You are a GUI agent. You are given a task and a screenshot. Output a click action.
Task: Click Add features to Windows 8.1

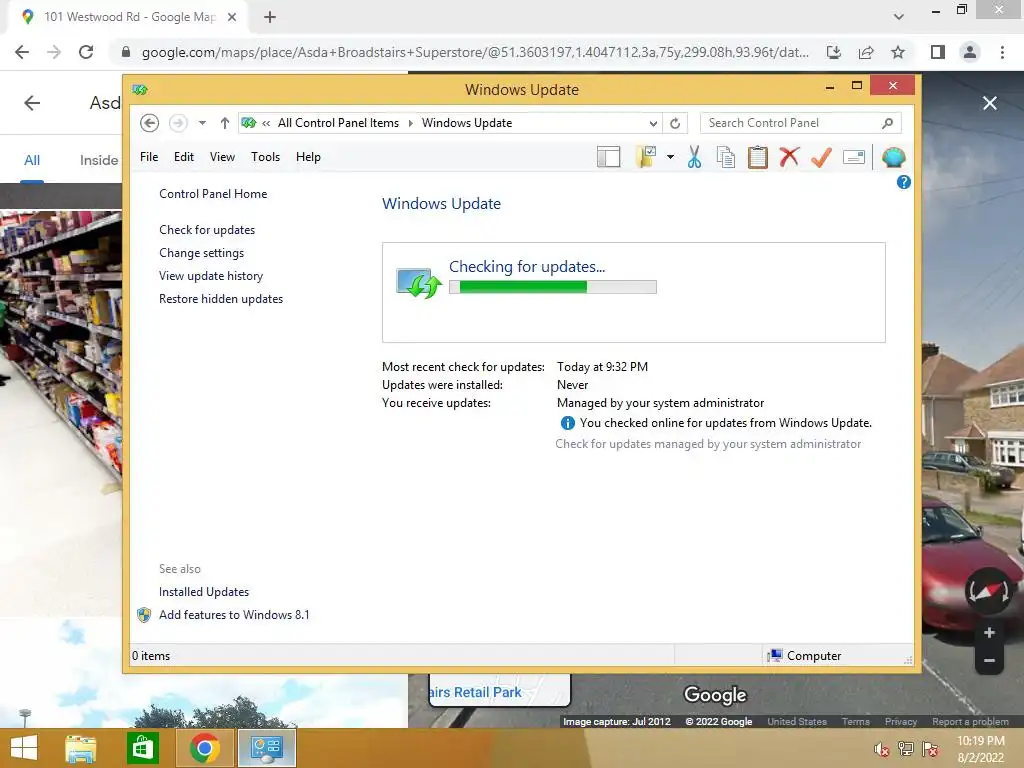pos(234,615)
